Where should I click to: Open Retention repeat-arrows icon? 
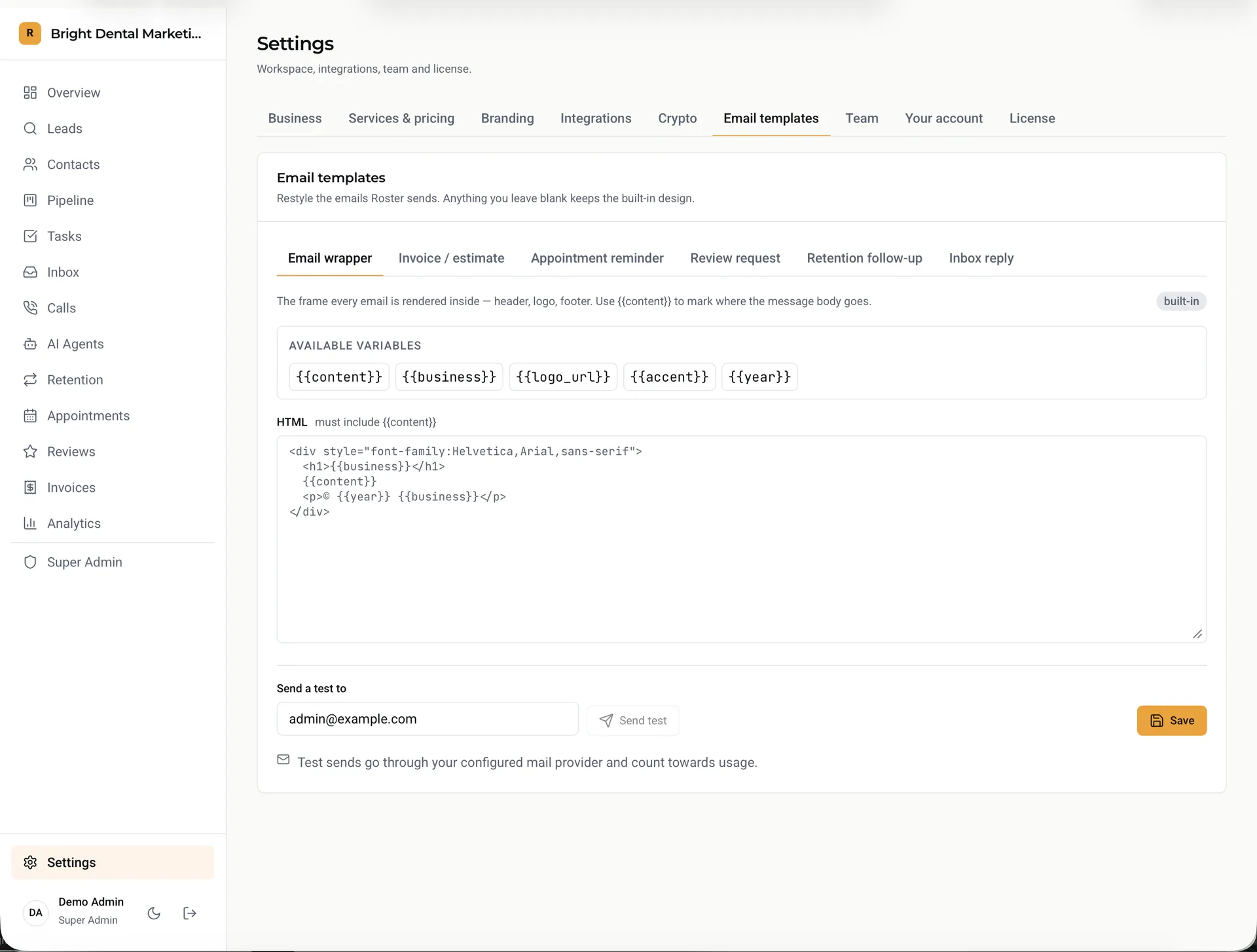coord(30,380)
